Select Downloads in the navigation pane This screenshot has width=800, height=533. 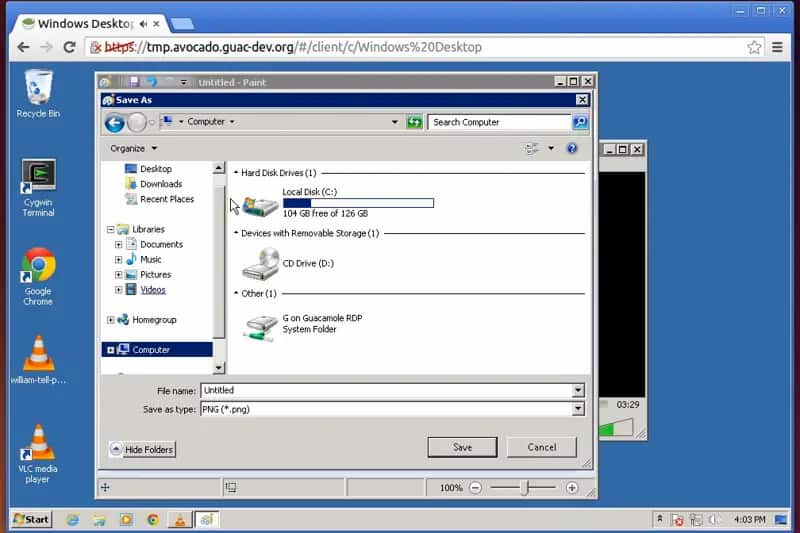tap(161, 184)
